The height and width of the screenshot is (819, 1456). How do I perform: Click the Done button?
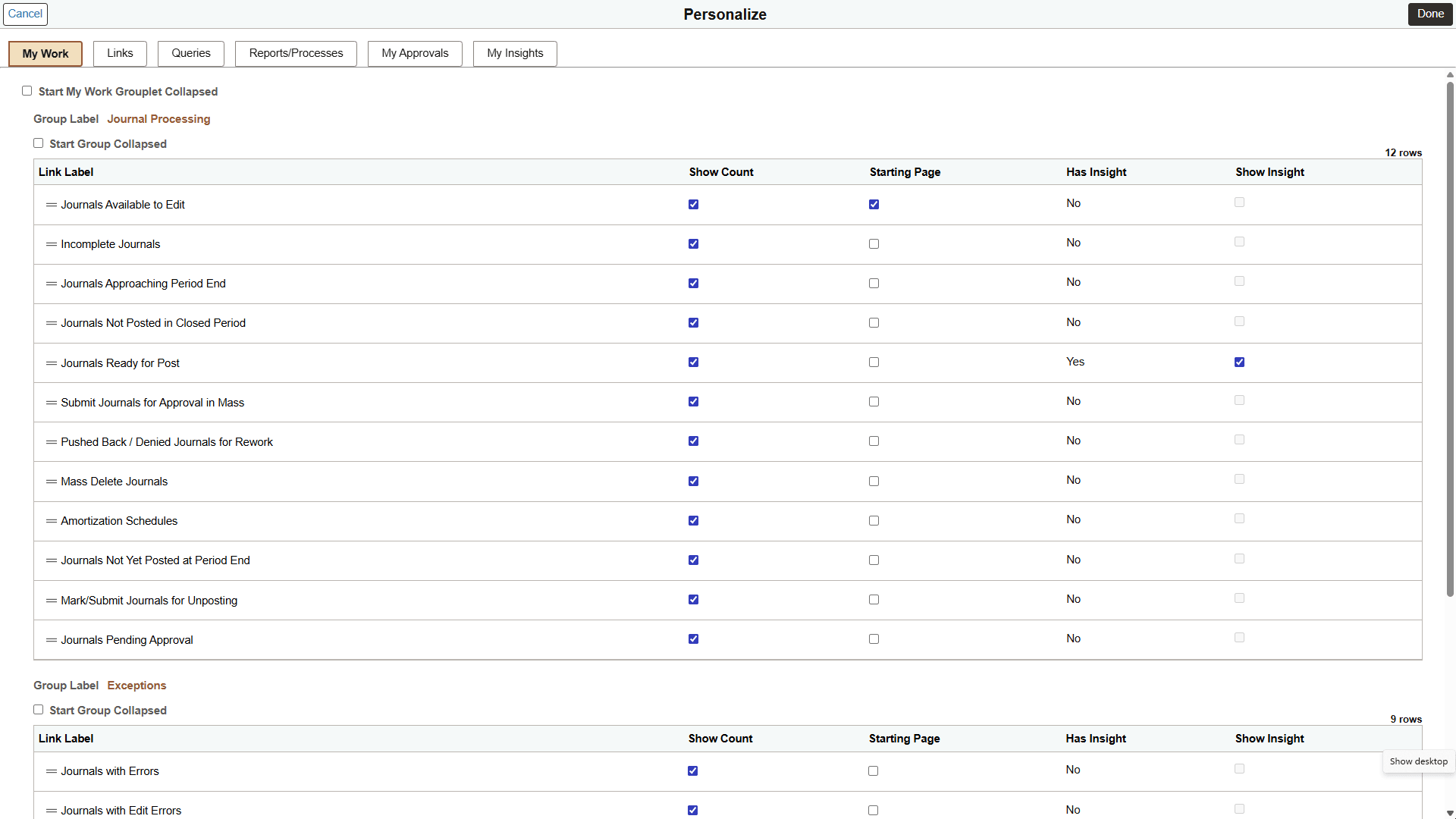(x=1429, y=14)
